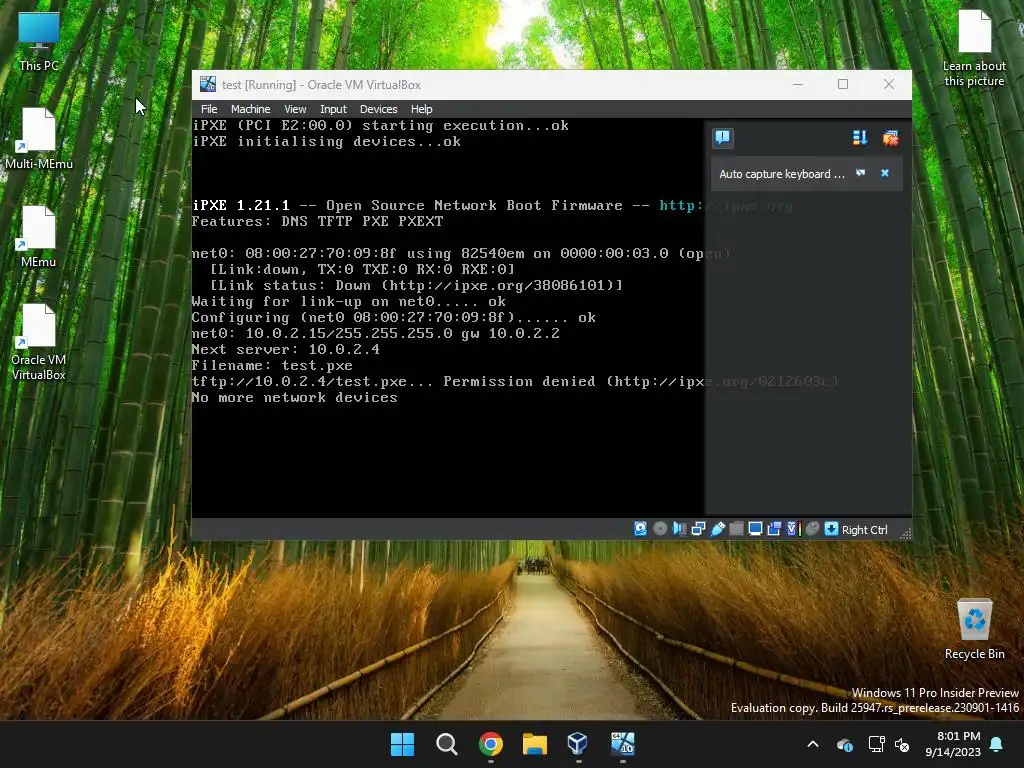This screenshot has height=768, width=1024.
Task: Select the Recycle Bin desktop icon
Action: (974, 629)
